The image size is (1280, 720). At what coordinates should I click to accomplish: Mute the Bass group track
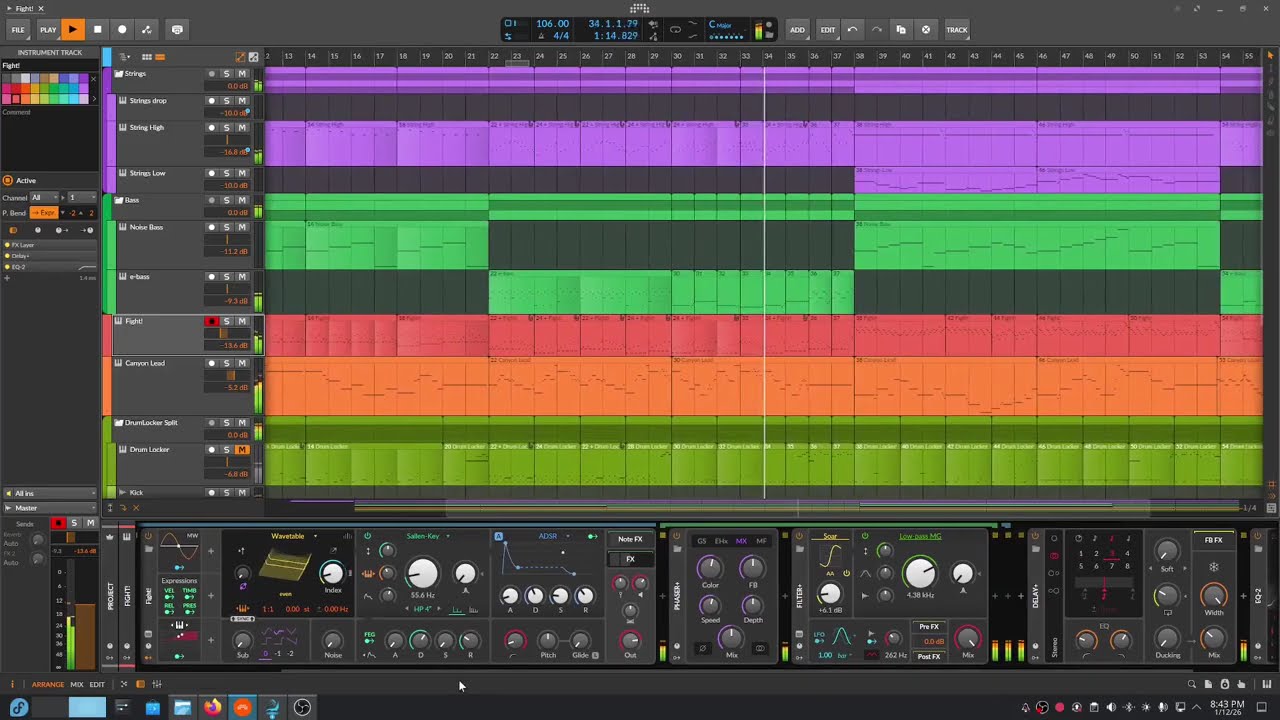tap(241, 200)
